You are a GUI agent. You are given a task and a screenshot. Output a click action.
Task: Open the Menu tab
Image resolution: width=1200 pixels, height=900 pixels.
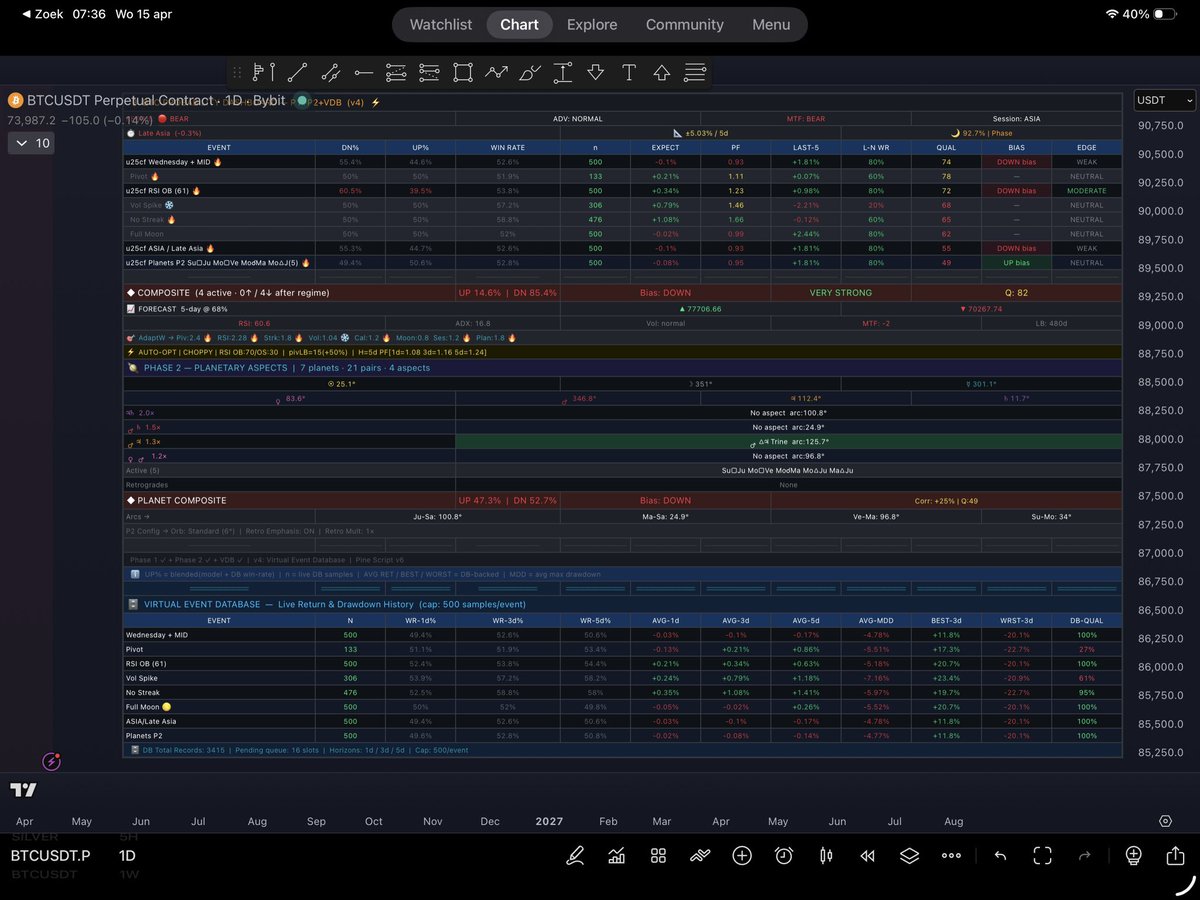click(x=771, y=24)
